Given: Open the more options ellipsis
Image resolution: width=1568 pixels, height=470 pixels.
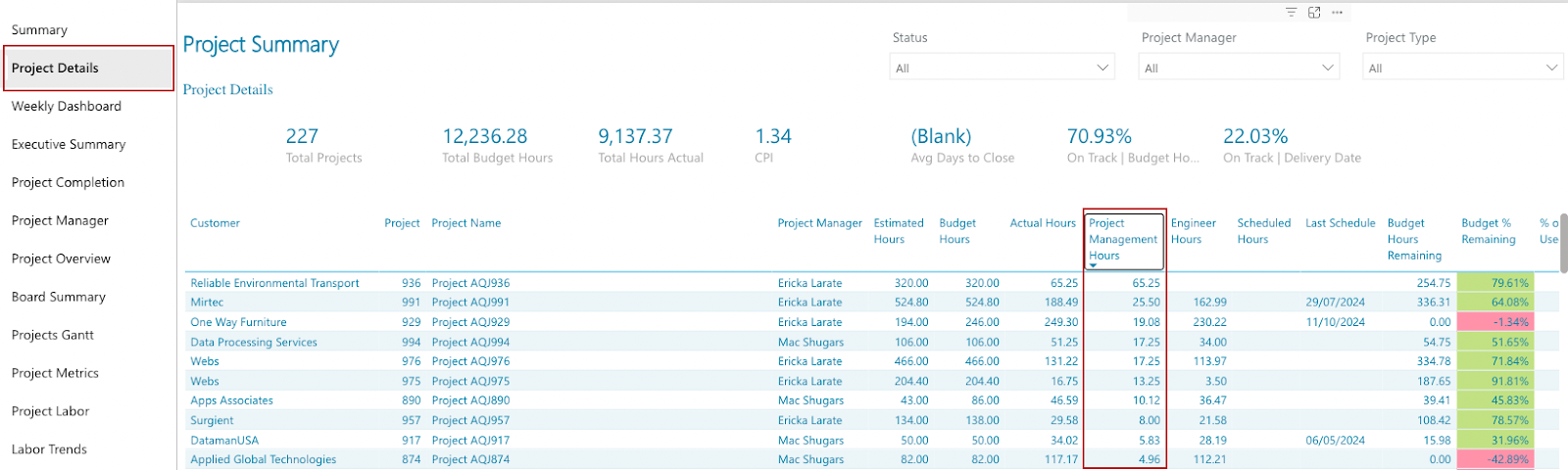Looking at the screenshot, I should pos(1337,12).
